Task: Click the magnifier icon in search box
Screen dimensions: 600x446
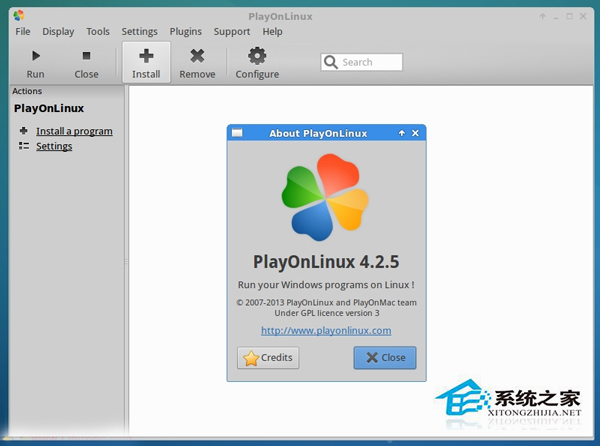Action: tap(331, 62)
